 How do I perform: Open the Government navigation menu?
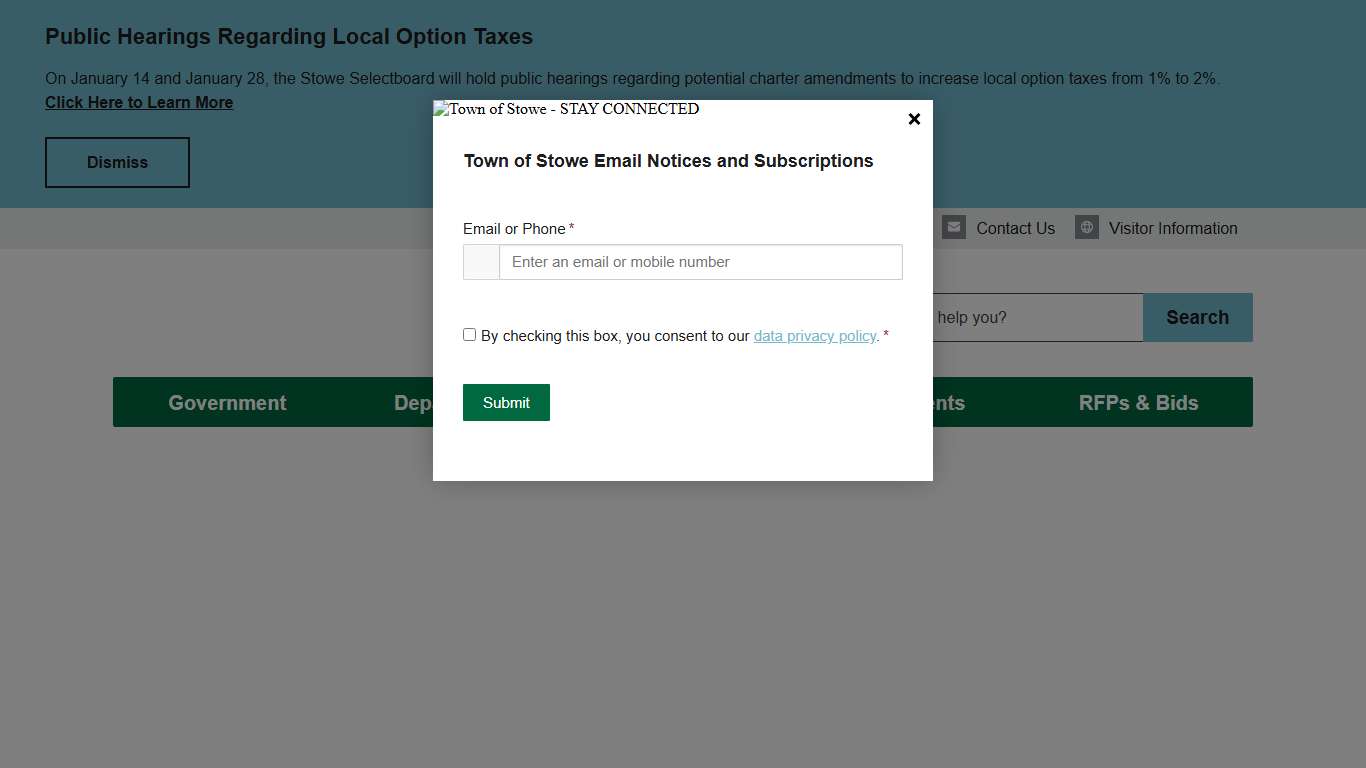click(227, 403)
